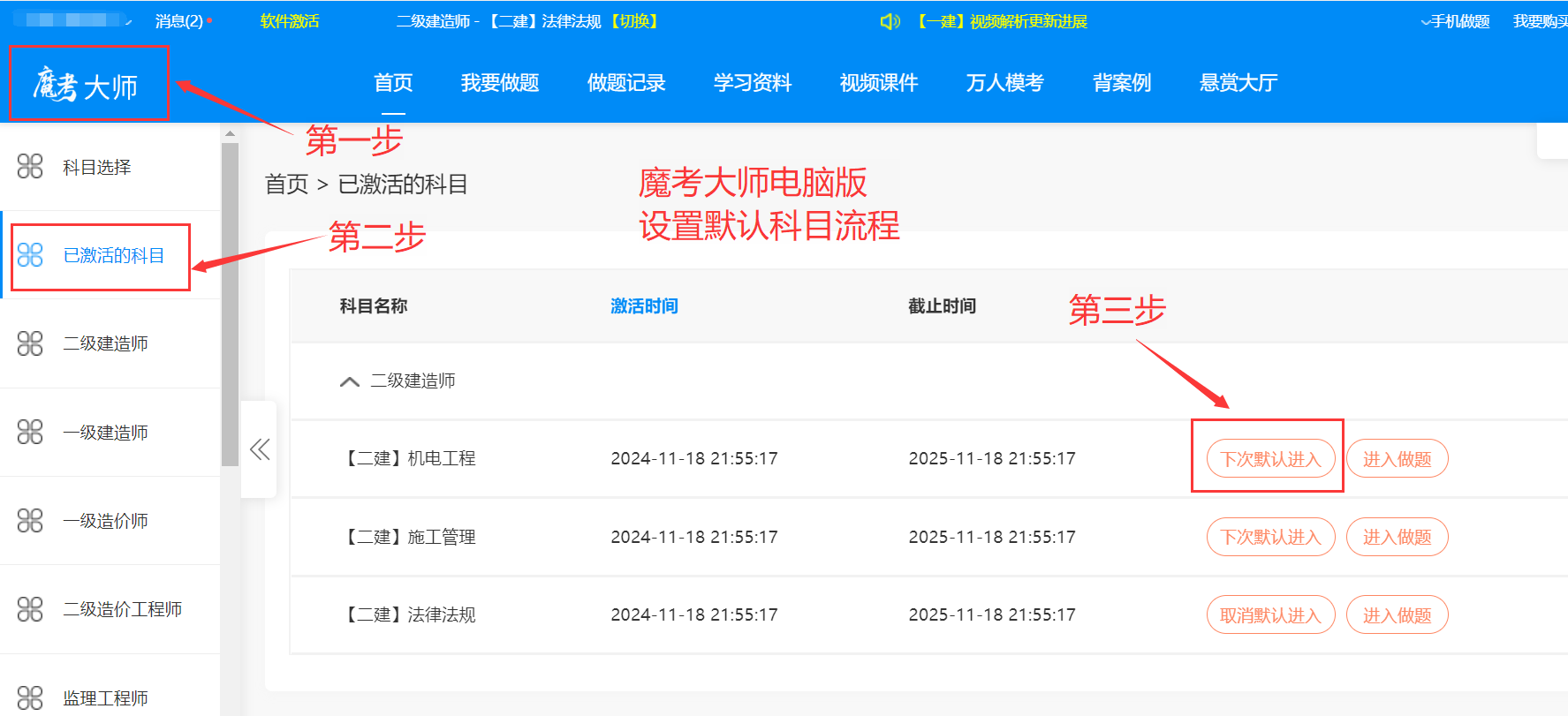Click 我要购买 link in top bar
The image size is (1568, 716).
(1540, 21)
